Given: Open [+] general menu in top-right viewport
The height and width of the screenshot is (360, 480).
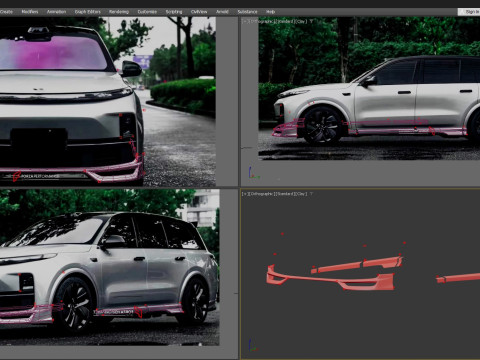Looking at the screenshot, I should click(x=245, y=21).
